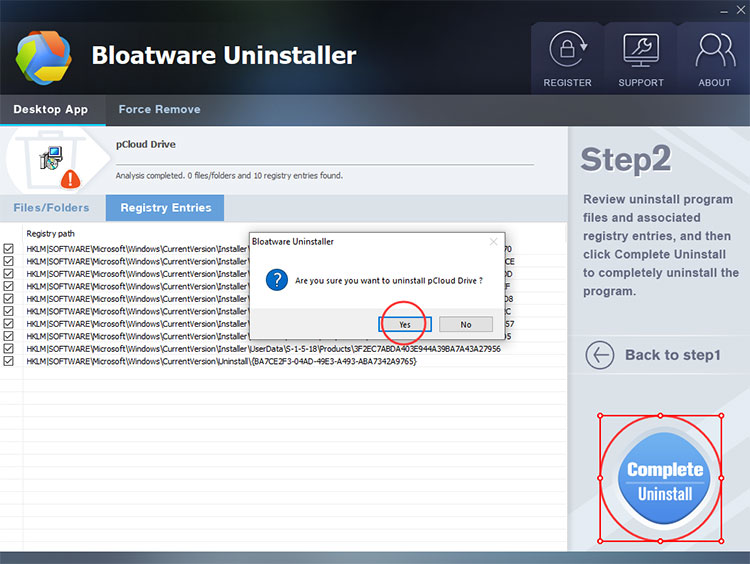Click the analysis progress bar line

pos(325,165)
